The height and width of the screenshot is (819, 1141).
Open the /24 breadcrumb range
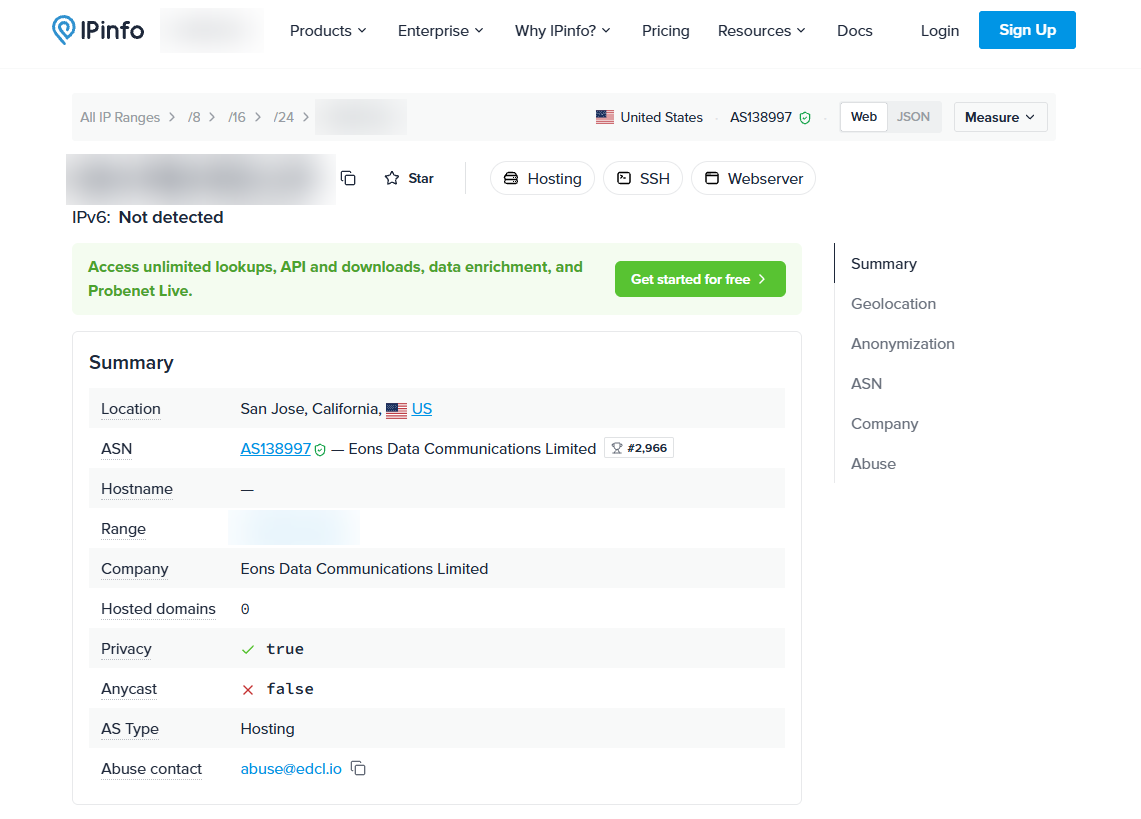284,117
